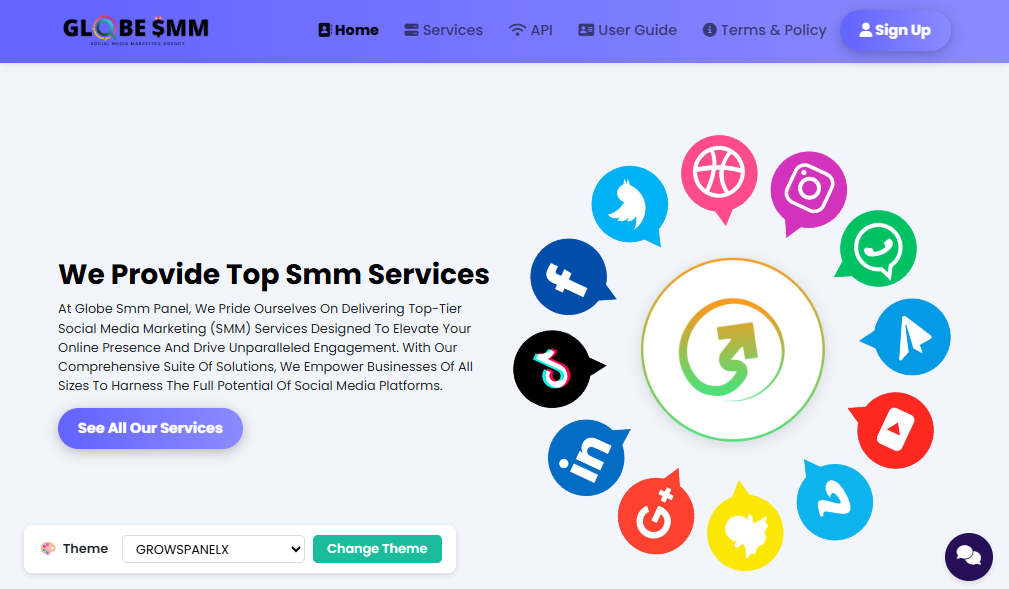Image resolution: width=1009 pixels, height=589 pixels.
Task: Expand the GROWSPANELX theme dropdown
Action: tap(213, 549)
